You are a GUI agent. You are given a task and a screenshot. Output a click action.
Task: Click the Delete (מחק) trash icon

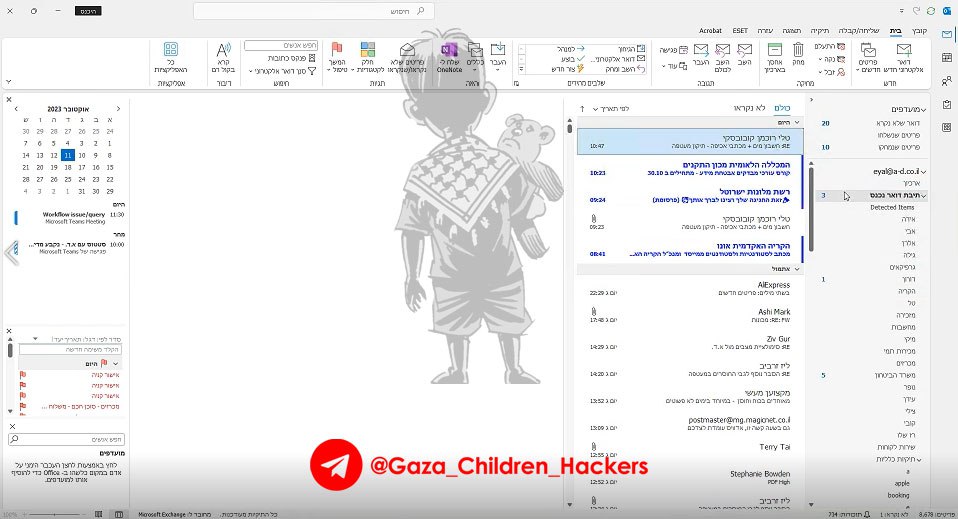(798, 51)
